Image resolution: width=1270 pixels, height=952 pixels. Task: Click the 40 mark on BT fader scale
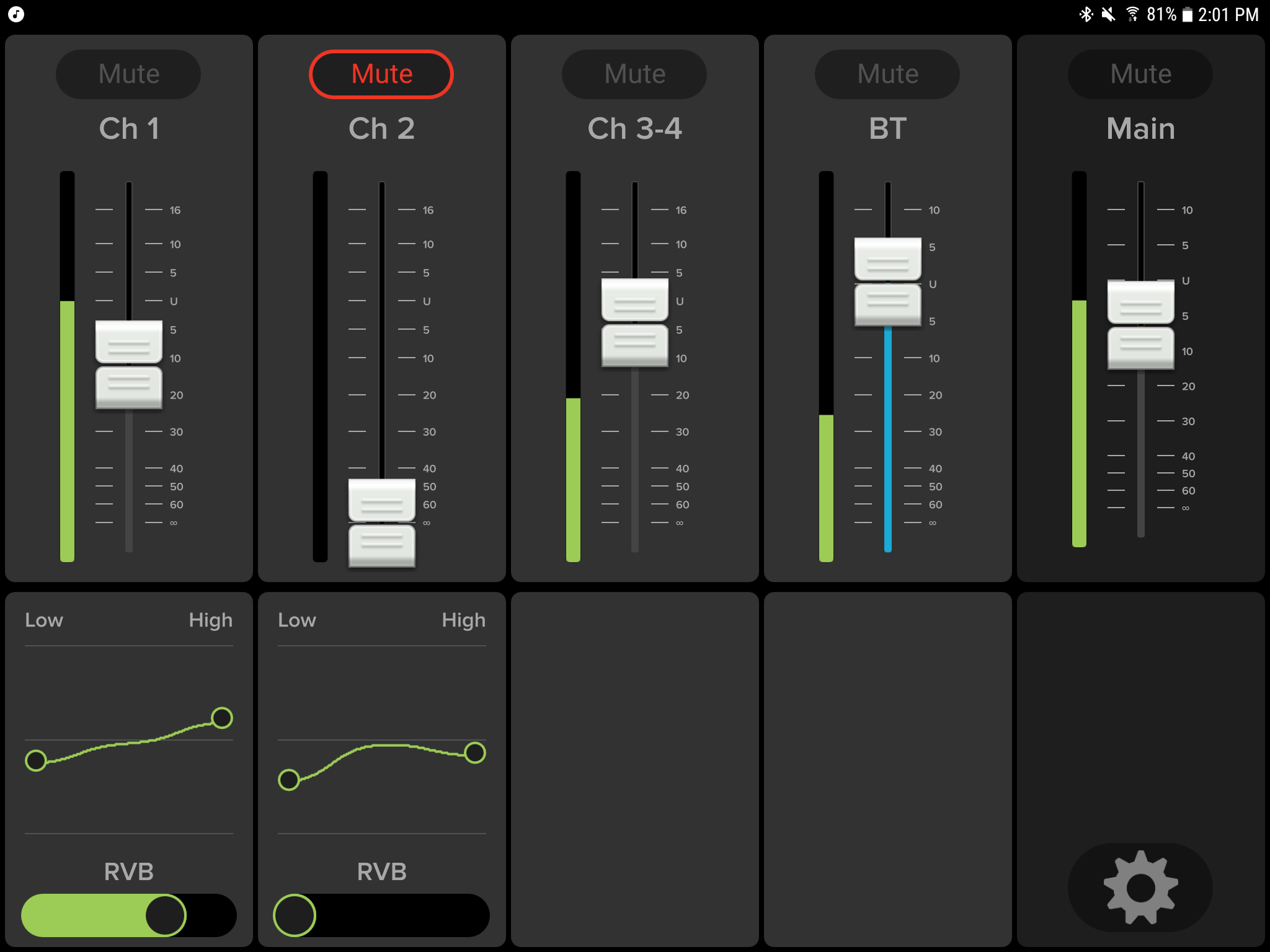point(935,469)
